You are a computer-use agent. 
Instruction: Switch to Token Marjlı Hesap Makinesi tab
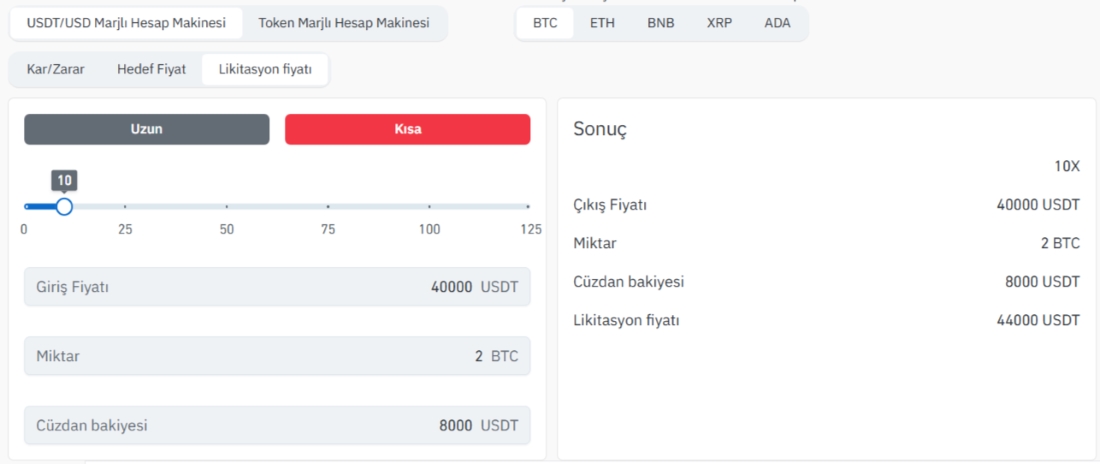[344, 23]
